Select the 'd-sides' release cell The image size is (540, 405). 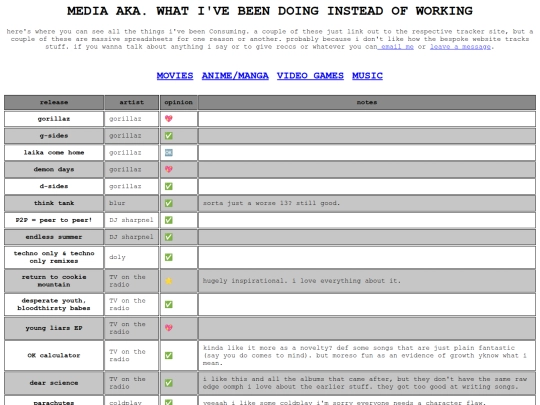(x=54, y=186)
